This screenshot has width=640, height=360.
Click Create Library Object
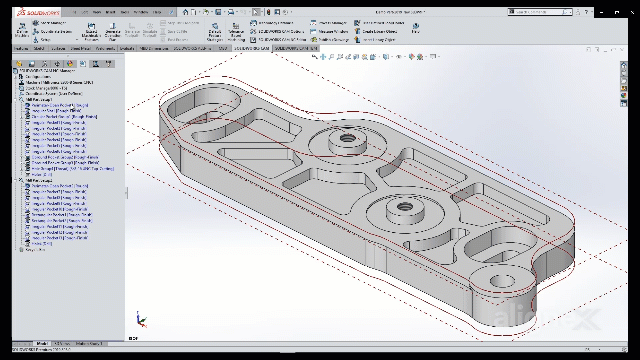pyautogui.click(x=376, y=31)
